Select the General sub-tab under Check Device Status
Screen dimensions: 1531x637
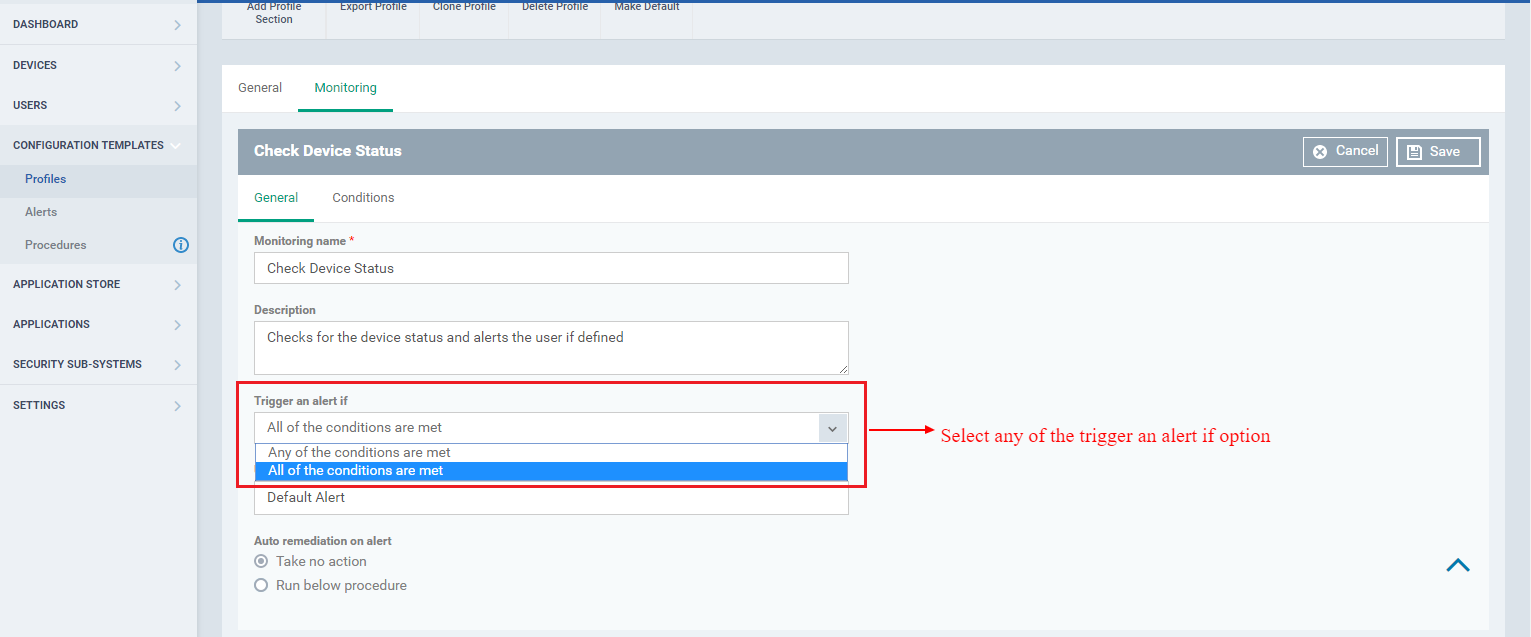(276, 198)
